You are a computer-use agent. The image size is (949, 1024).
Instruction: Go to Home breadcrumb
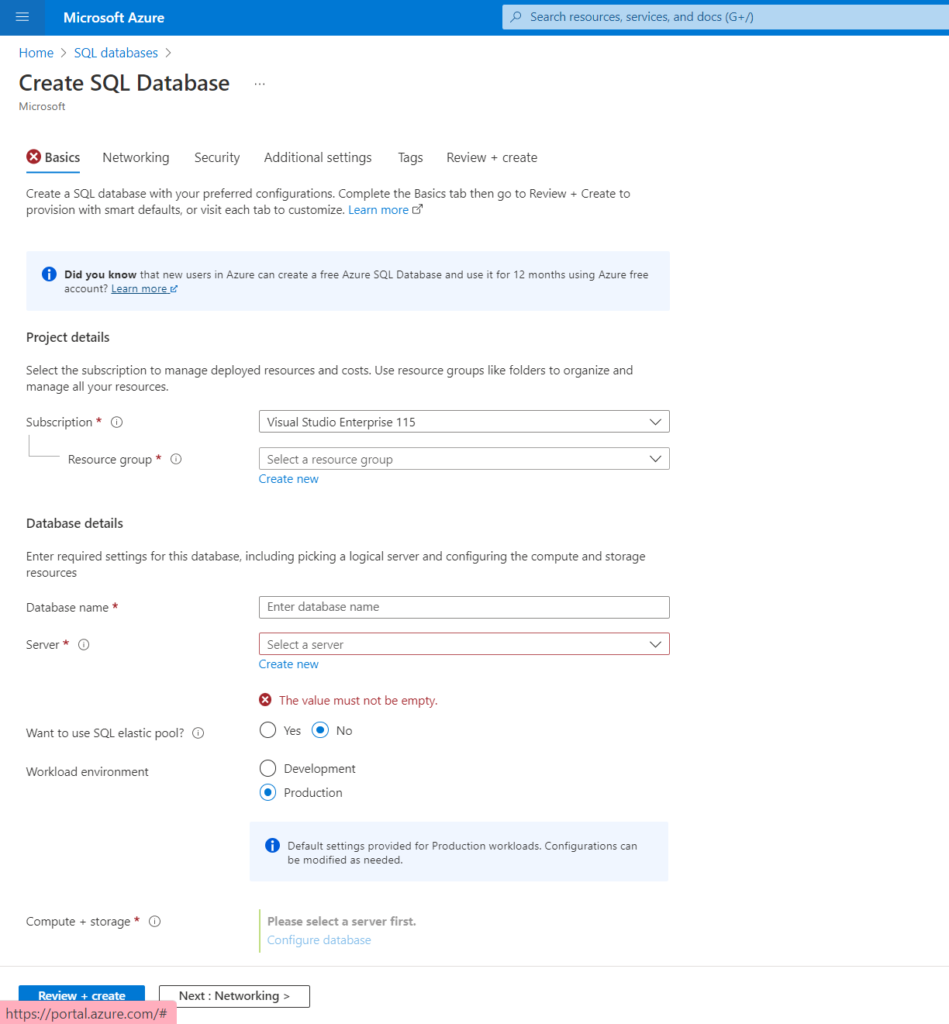click(36, 53)
